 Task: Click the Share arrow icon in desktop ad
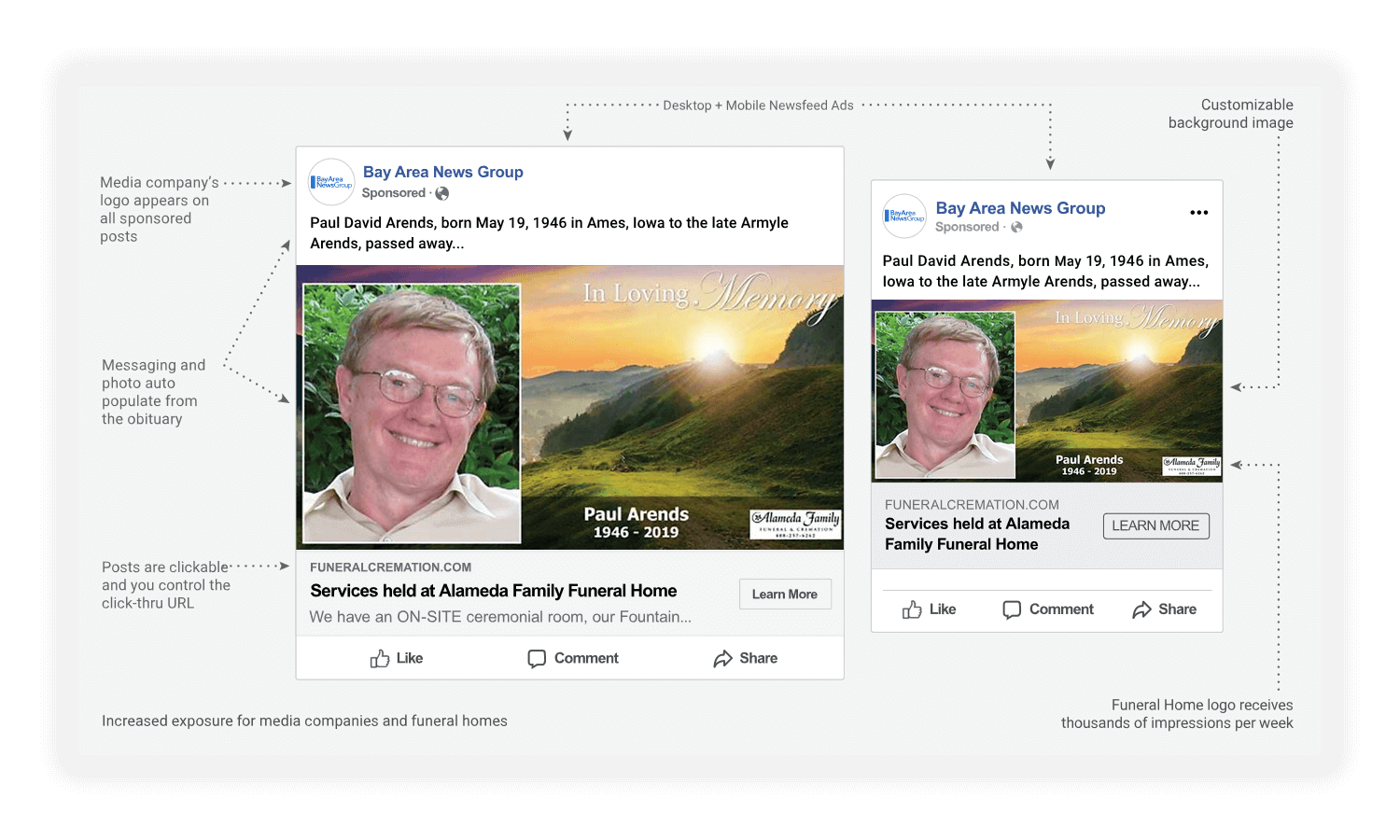point(722,659)
